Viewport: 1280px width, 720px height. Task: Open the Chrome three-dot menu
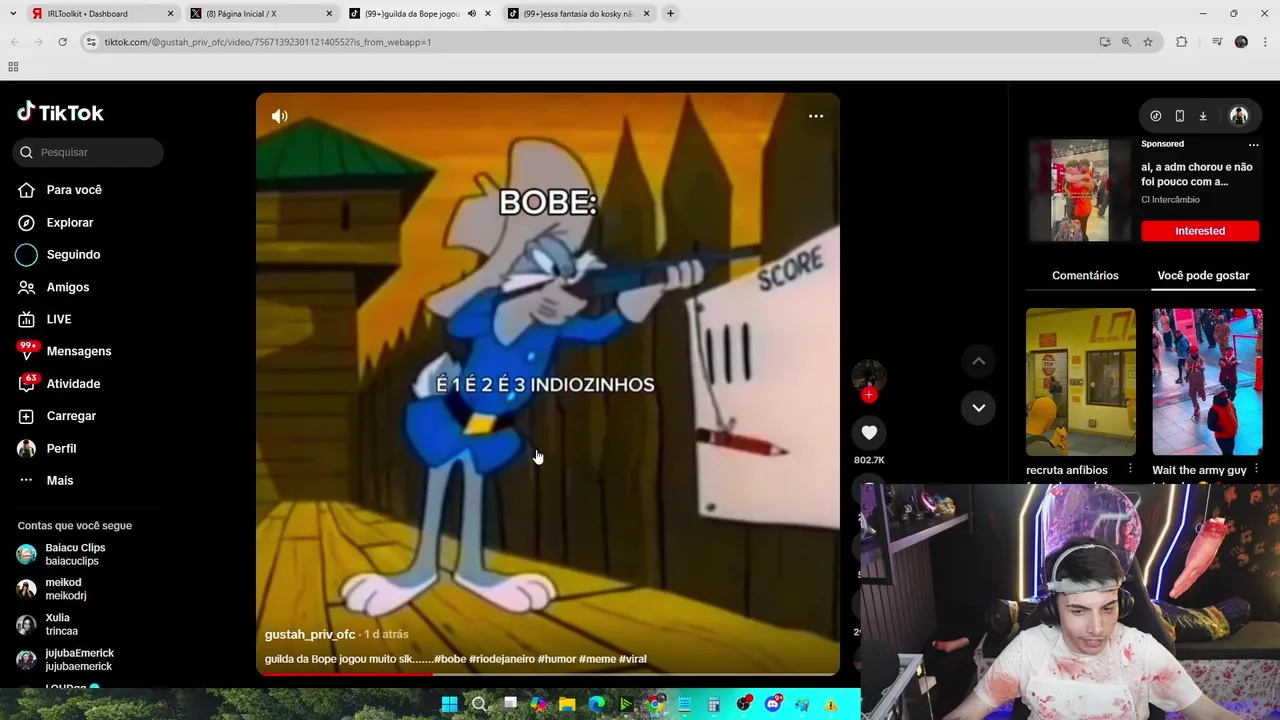coord(1266,42)
